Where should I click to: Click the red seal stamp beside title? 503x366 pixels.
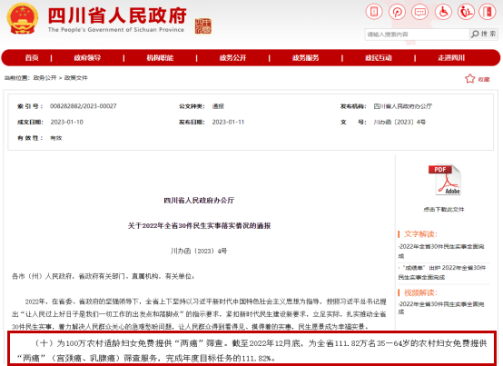coord(203,26)
